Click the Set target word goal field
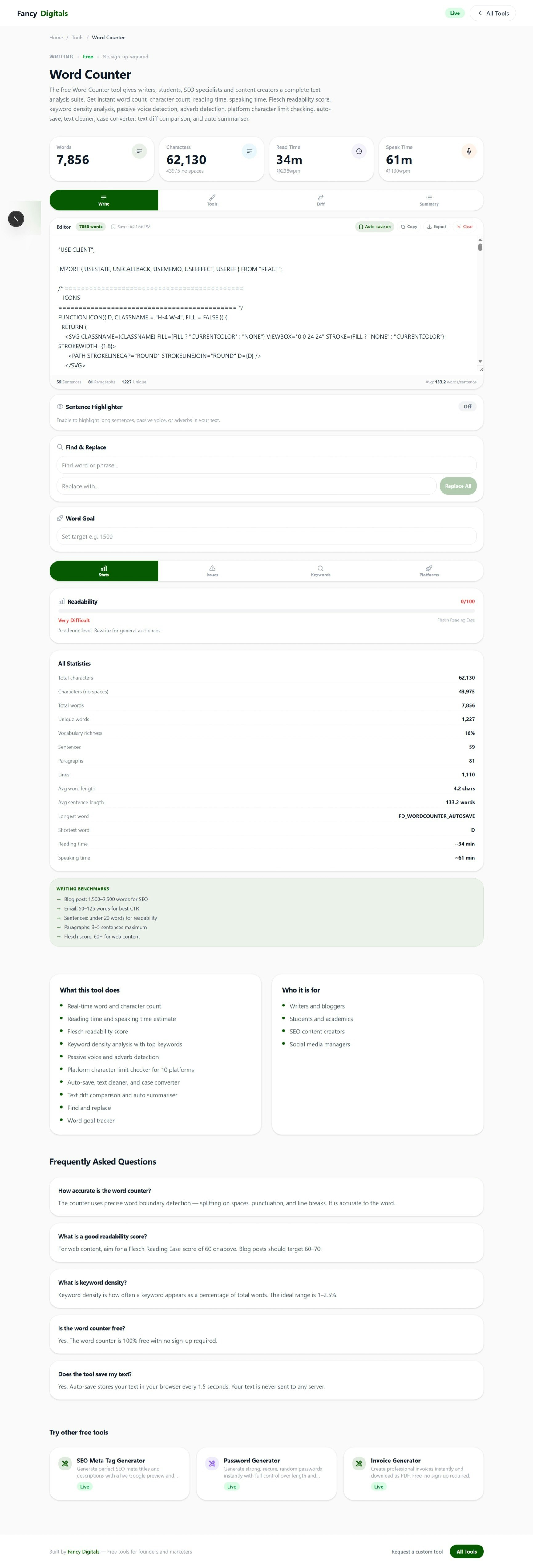 click(x=266, y=537)
